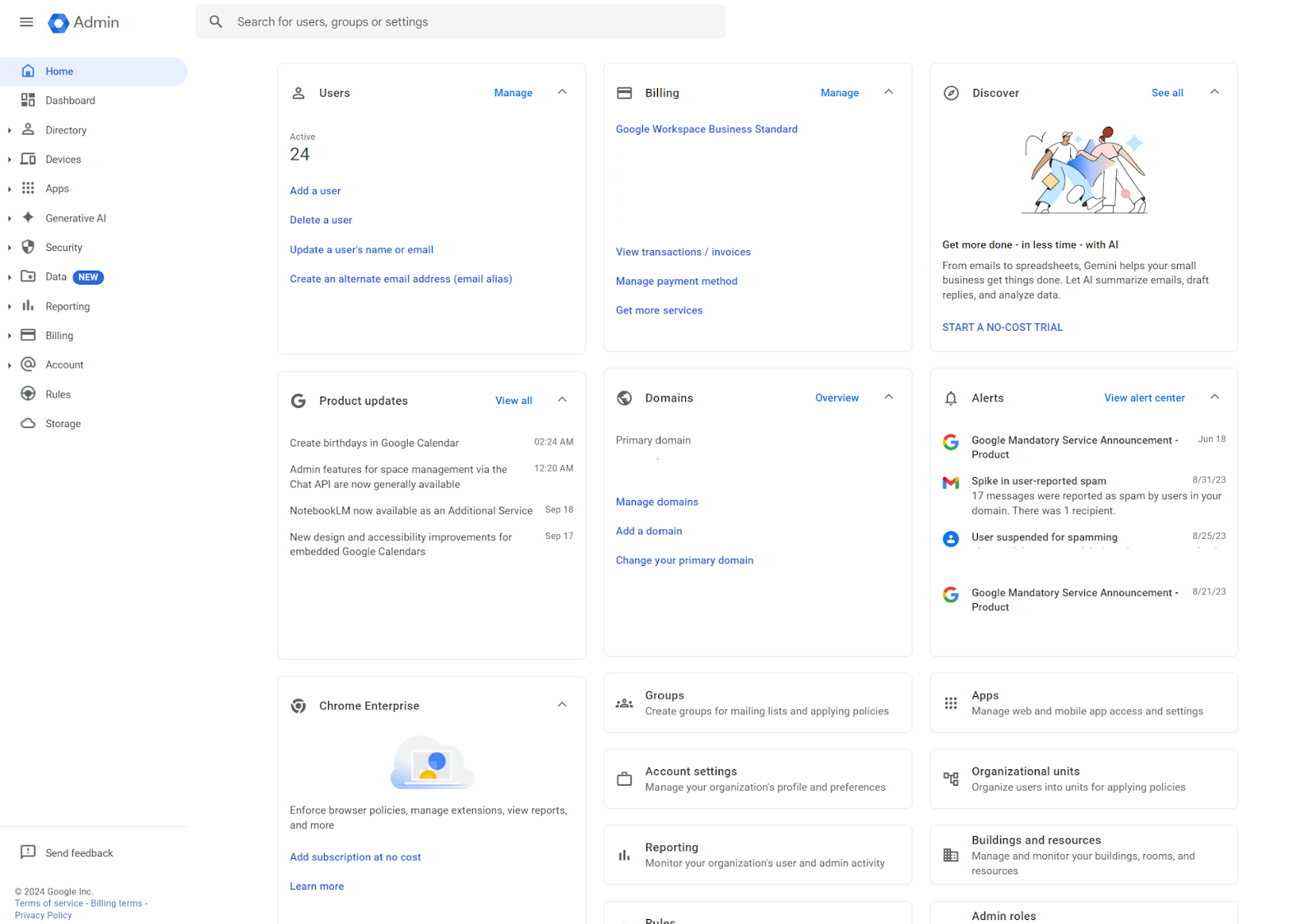Click the Apps grid icon in sidebar

[28, 188]
